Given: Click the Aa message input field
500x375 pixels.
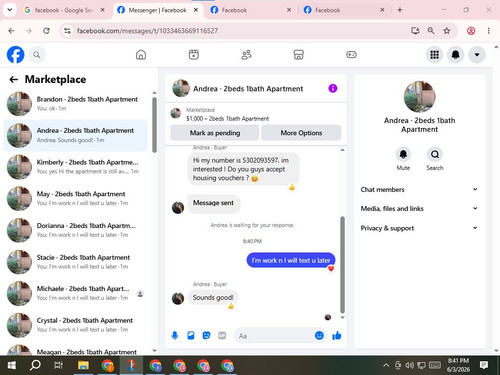Looking at the screenshot, I should coord(274,336).
